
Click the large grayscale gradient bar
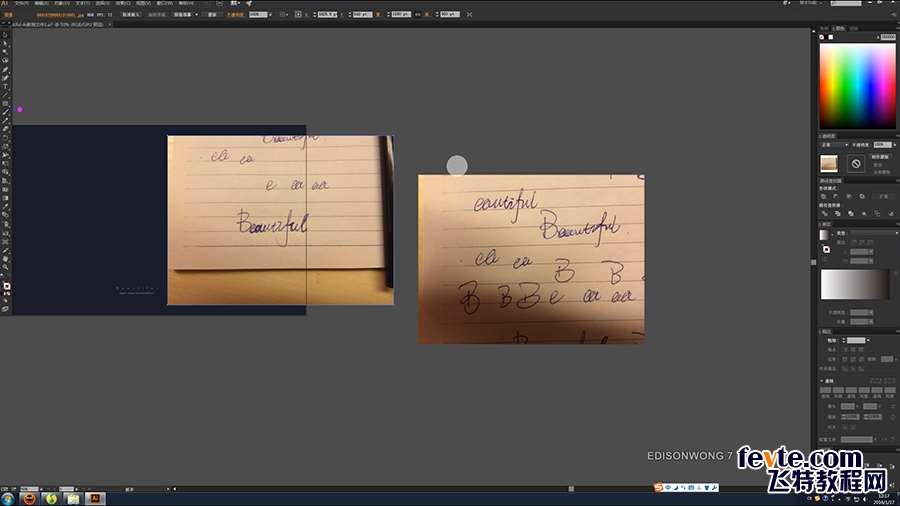(855, 285)
